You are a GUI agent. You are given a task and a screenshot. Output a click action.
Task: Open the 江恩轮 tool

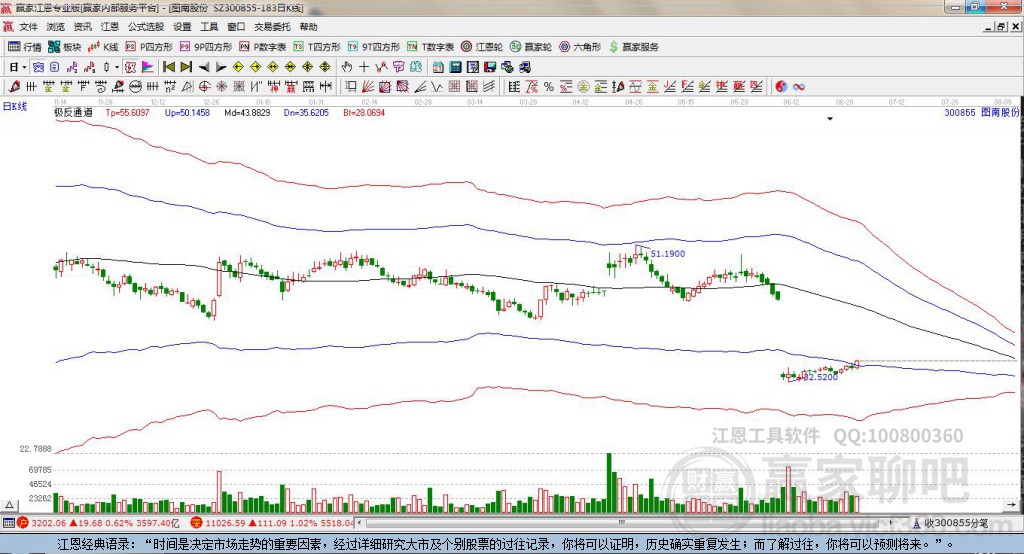click(x=482, y=47)
